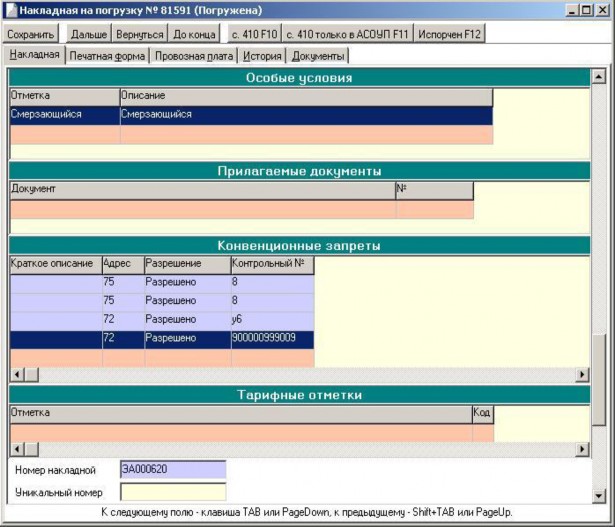Mark as Испорчен F12
The height and width of the screenshot is (527, 615).
(449, 34)
